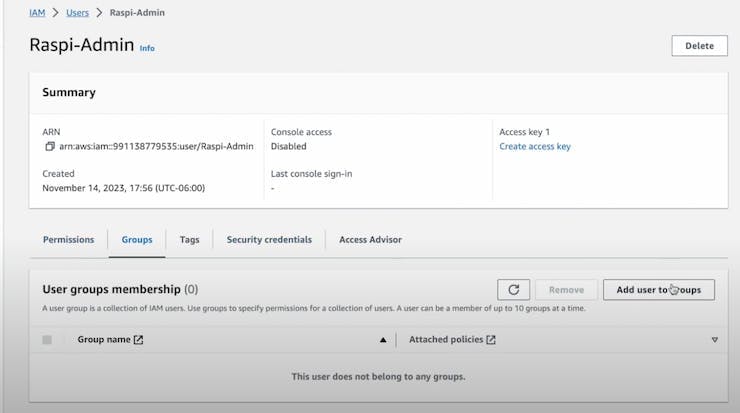The width and height of the screenshot is (740, 413).
Task: Switch to the Tags tab
Action: click(x=189, y=240)
